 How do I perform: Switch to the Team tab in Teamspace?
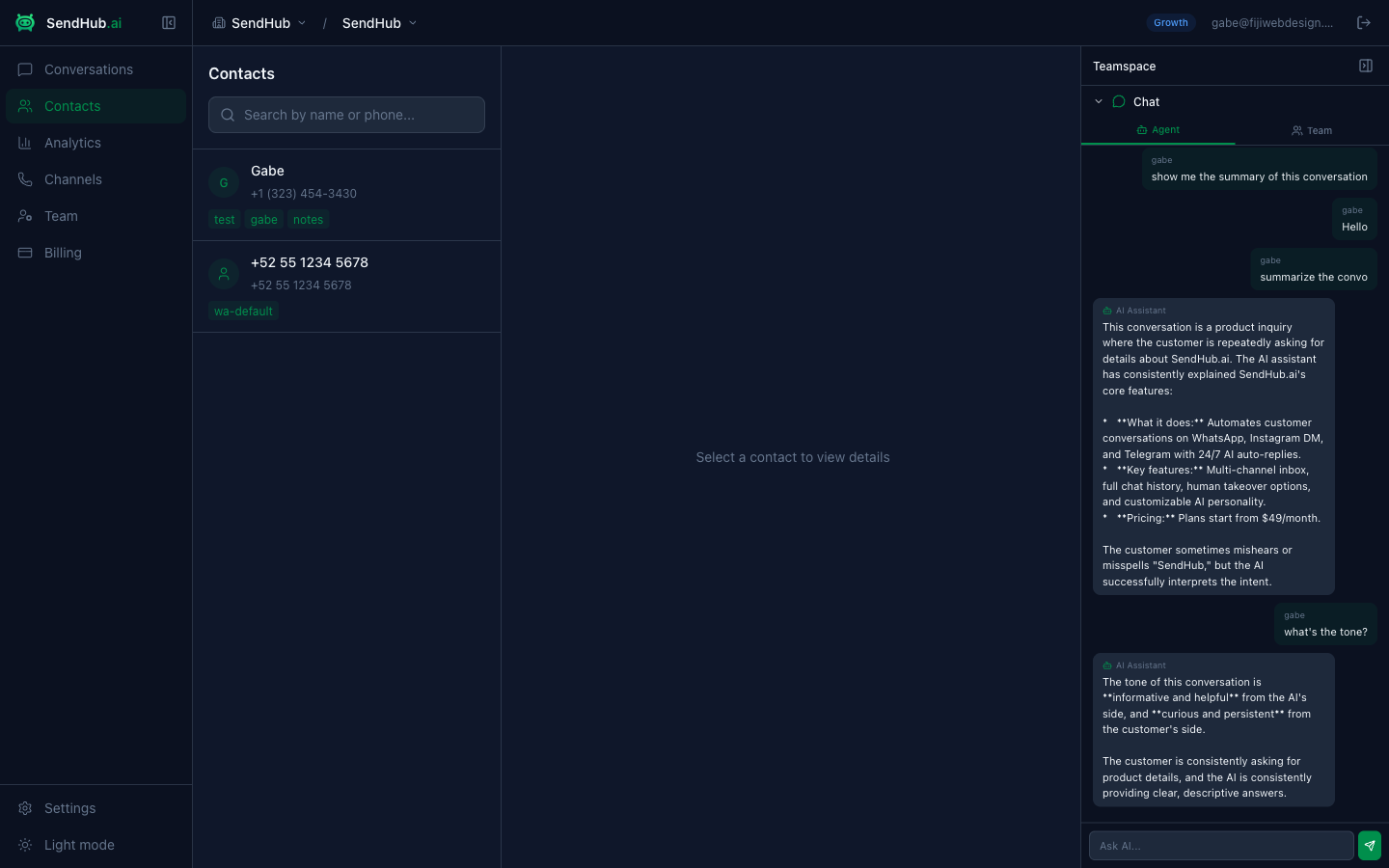pos(1312,130)
